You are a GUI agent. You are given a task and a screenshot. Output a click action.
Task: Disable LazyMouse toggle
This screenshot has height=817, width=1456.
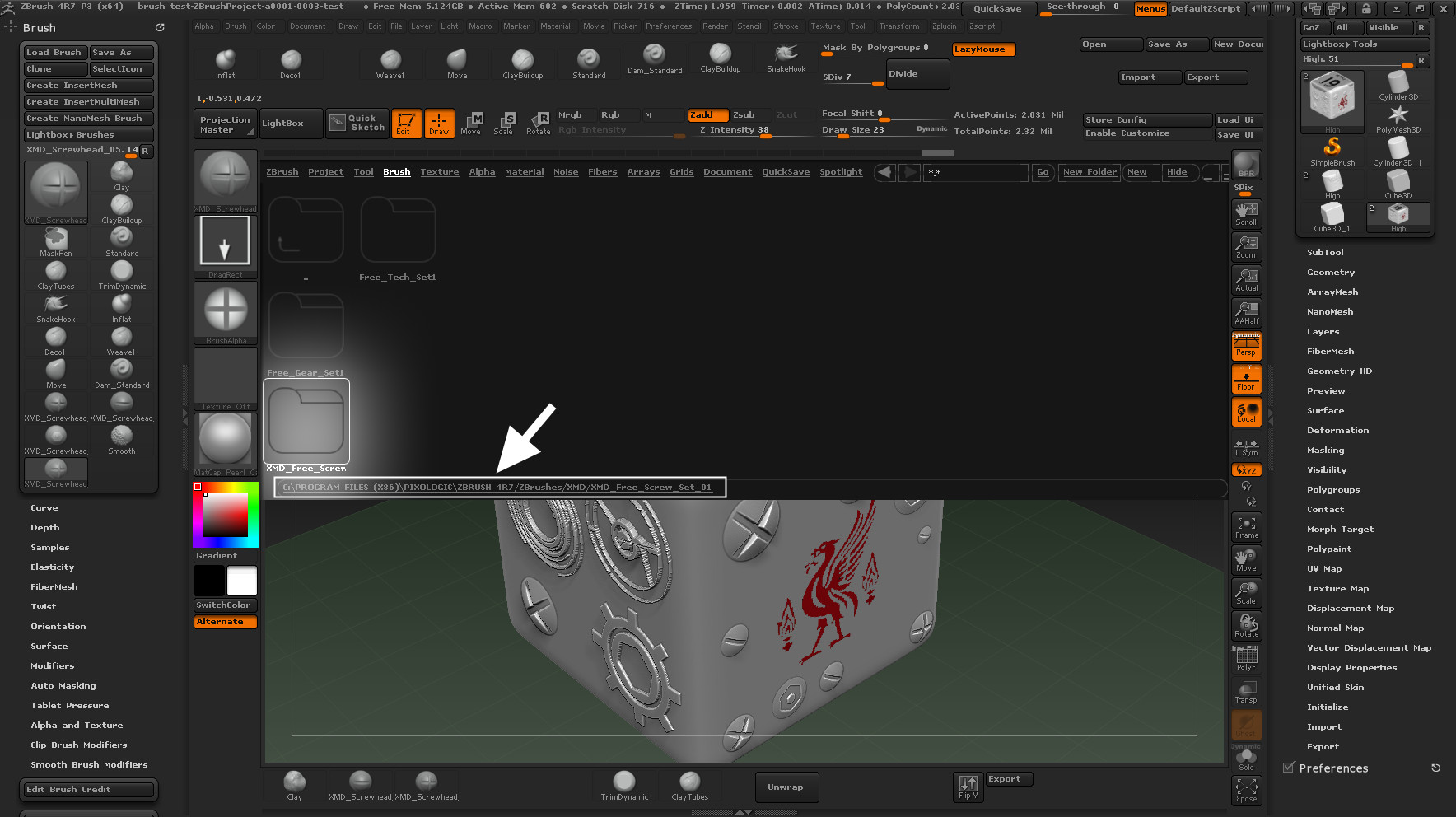click(x=983, y=49)
